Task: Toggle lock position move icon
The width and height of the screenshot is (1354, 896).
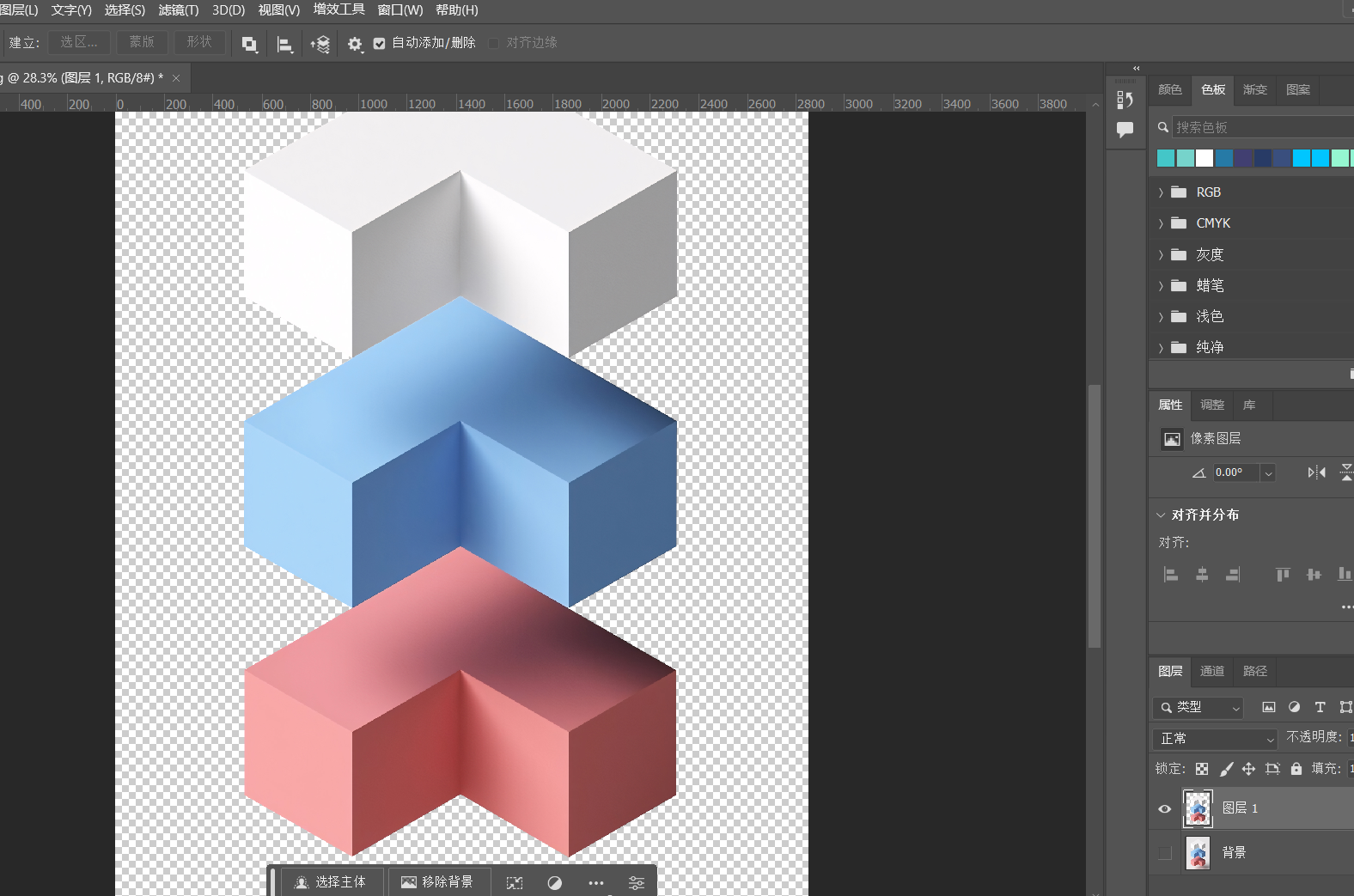Action: (x=1248, y=769)
